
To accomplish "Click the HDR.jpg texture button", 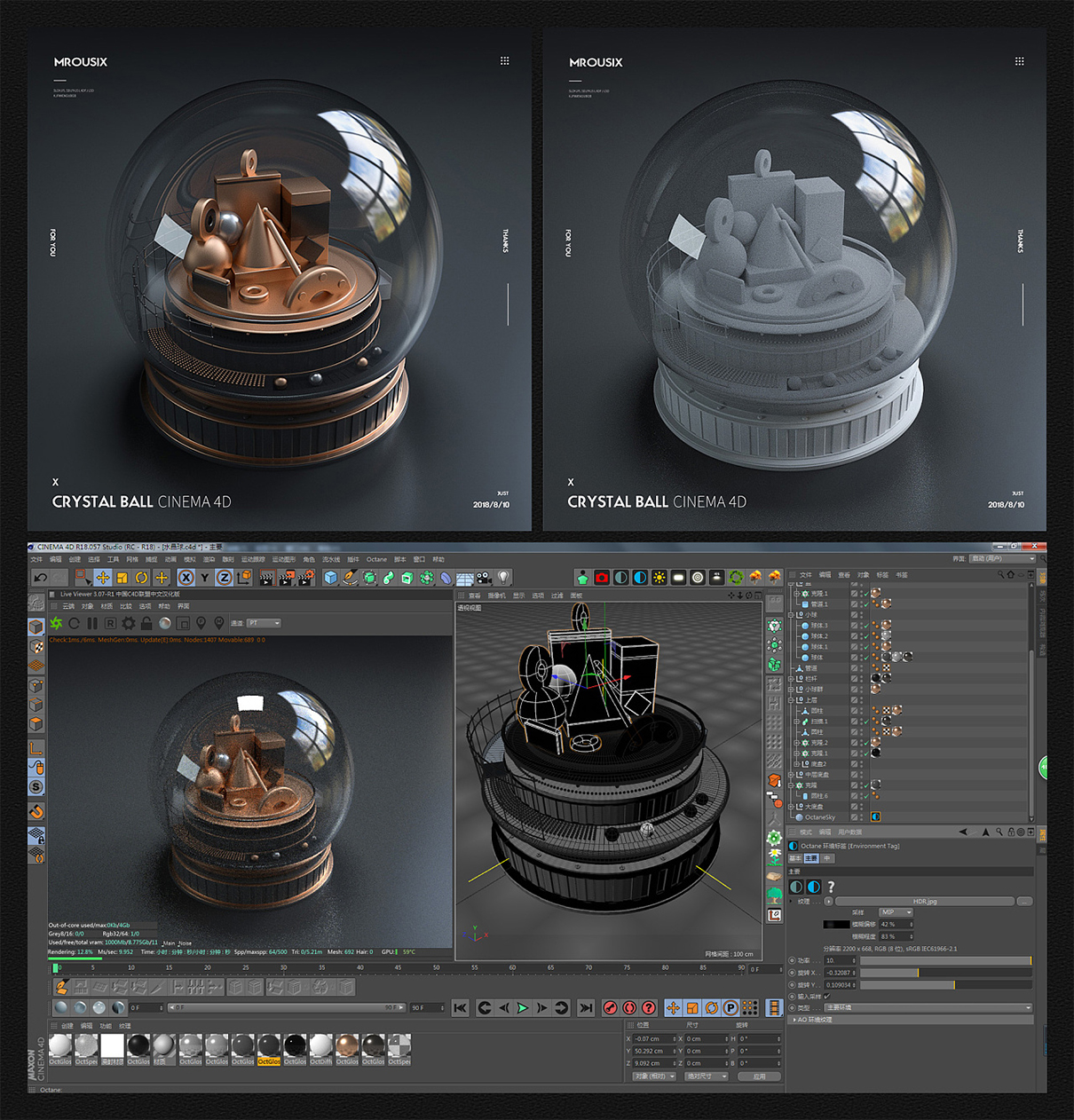I will (x=925, y=901).
